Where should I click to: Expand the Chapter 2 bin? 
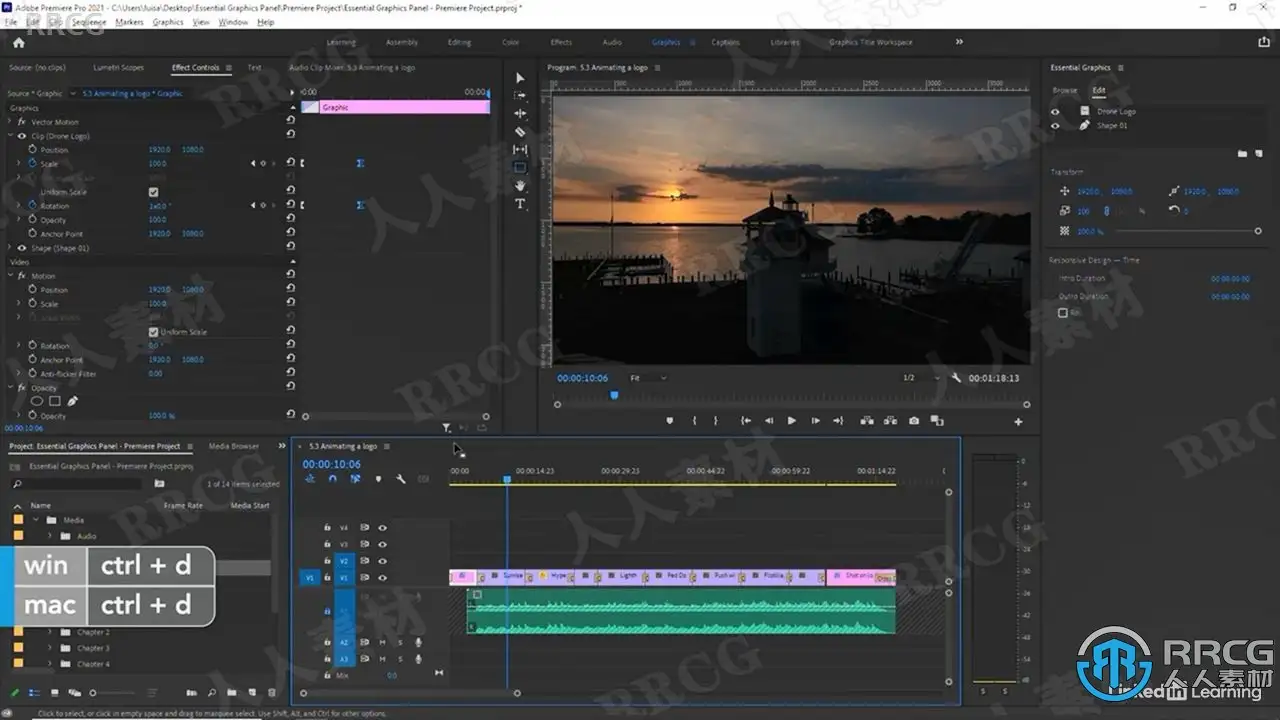pos(50,633)
